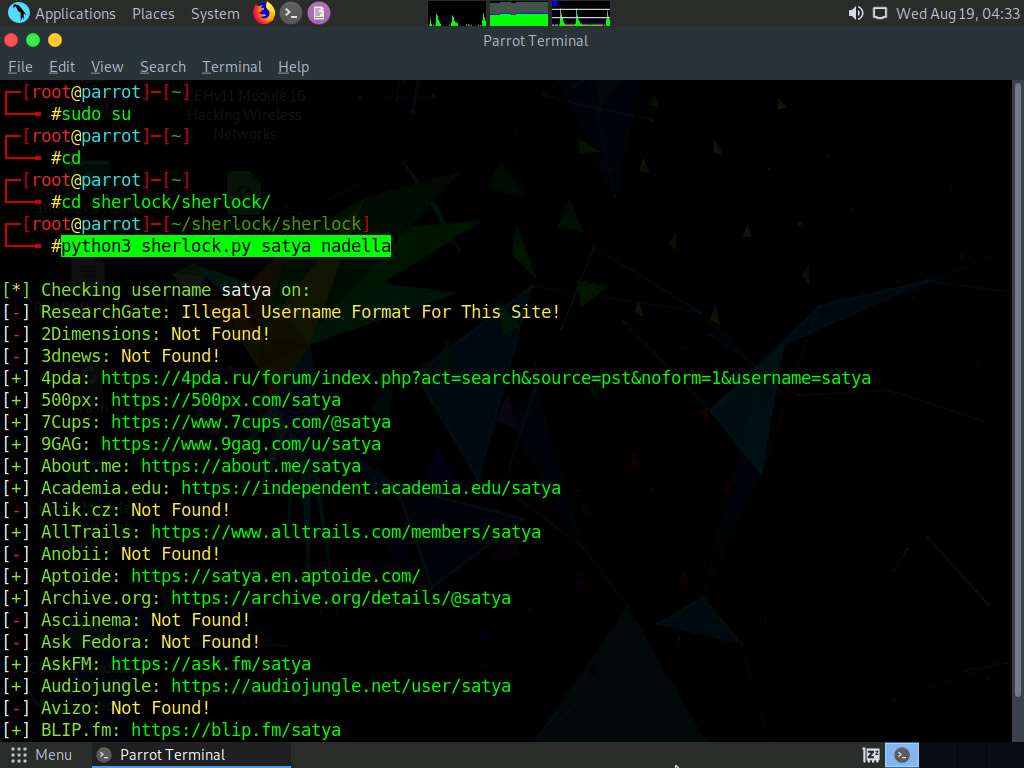The image size is (1024, 768).
Task: Open the satya.en.aptoide.com URL
Action: pyautogui.click(x=276, y=576)
